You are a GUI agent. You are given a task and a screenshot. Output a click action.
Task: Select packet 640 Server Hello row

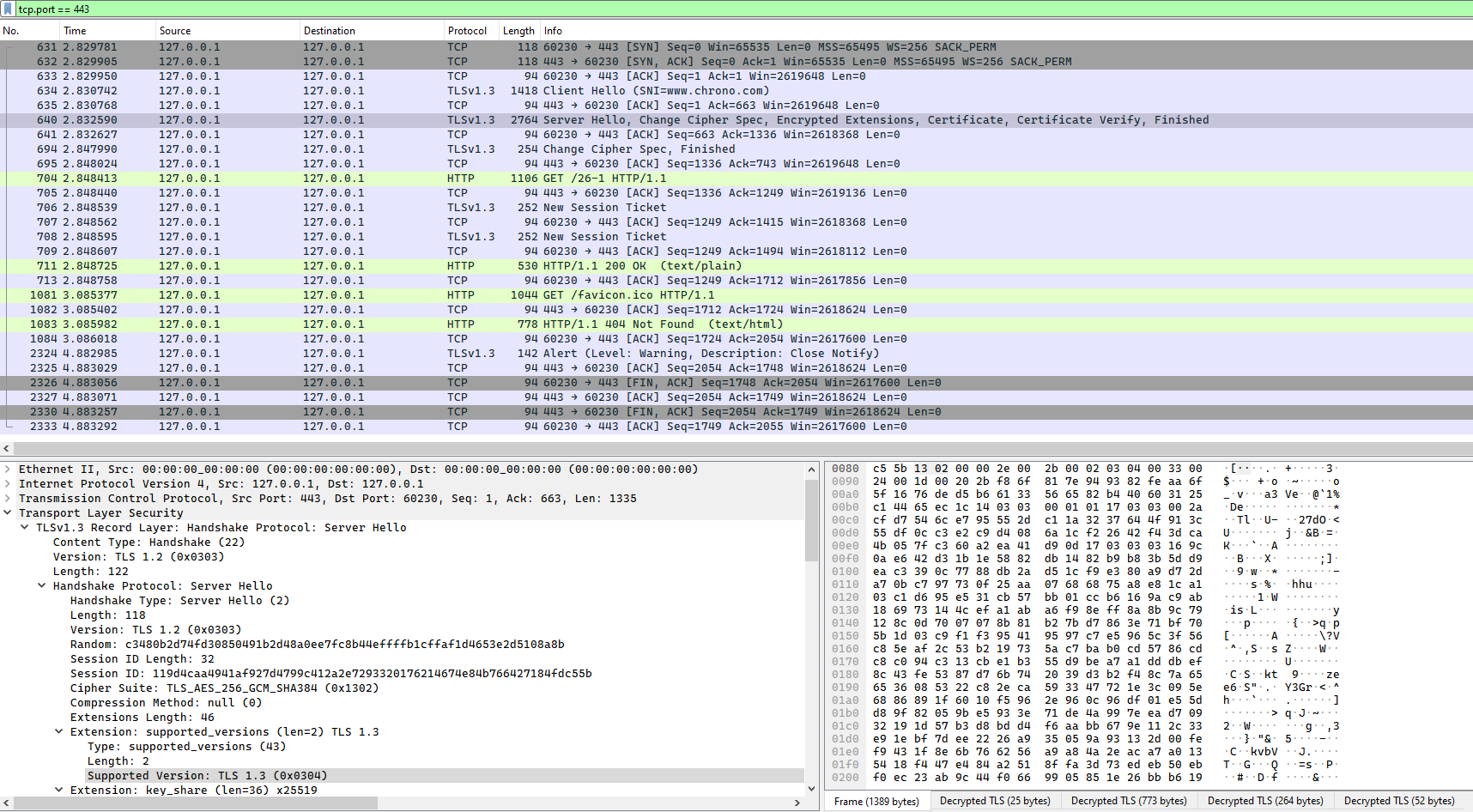(x=736, y=119)
